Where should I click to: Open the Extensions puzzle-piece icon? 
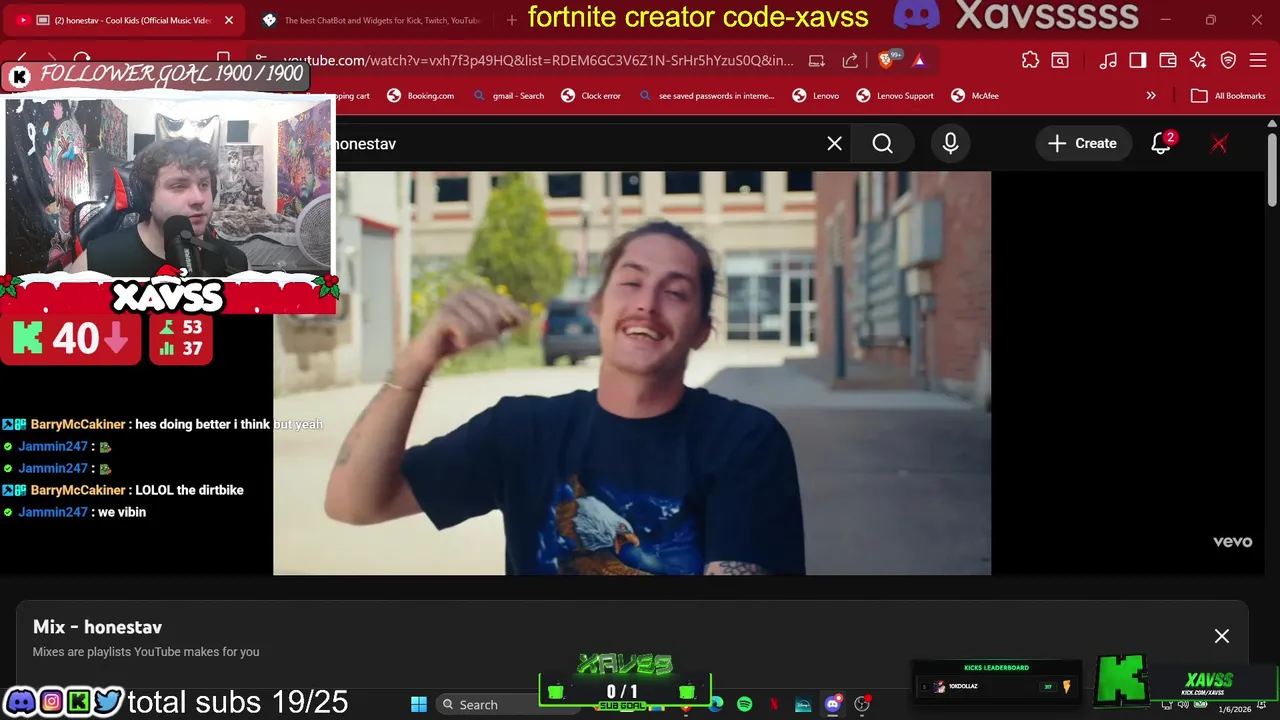(x=1030, y=61)
